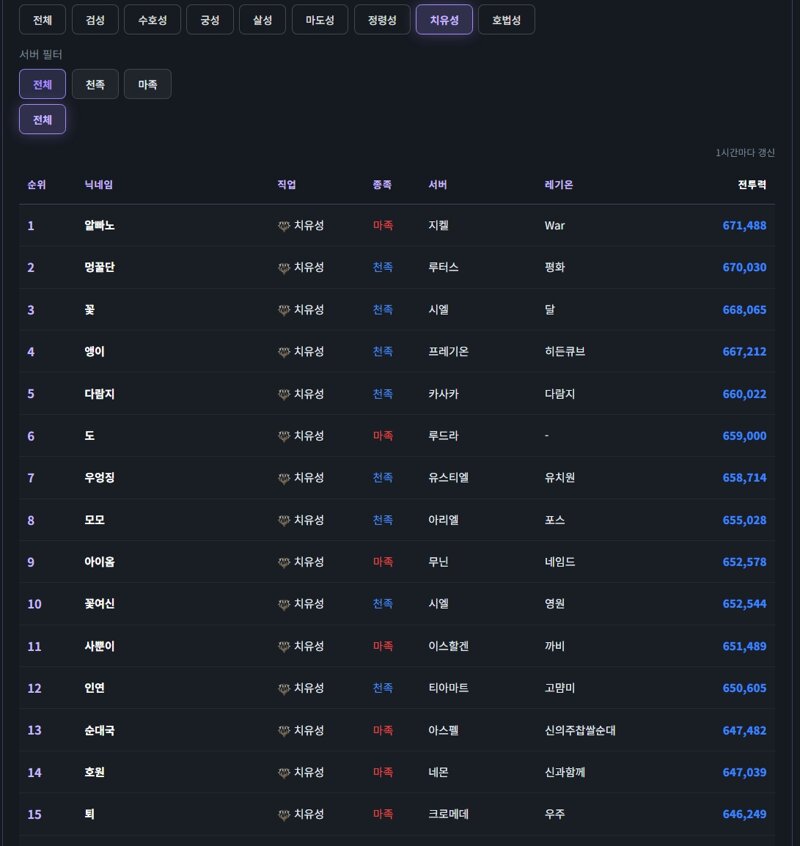Click the class icon in 앵이's row
The height and width of the screenshot is (846, 800).
[284, 352]
